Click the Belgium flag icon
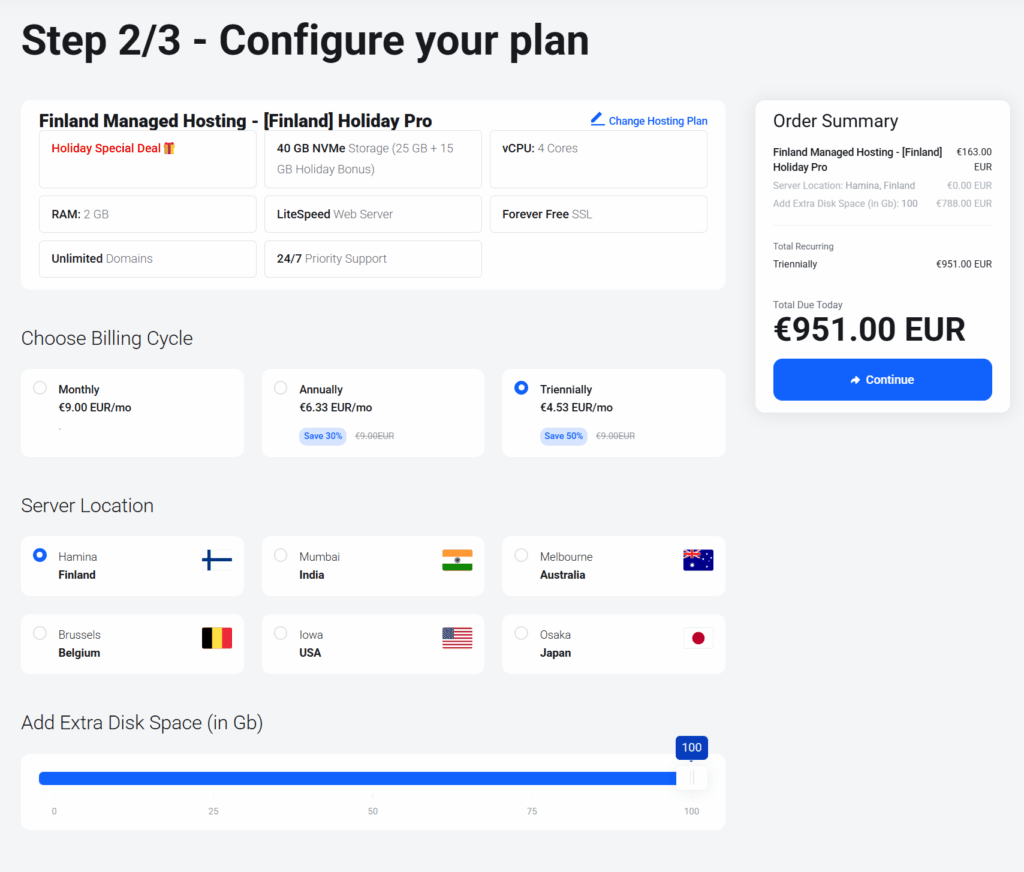 point(215,639)
